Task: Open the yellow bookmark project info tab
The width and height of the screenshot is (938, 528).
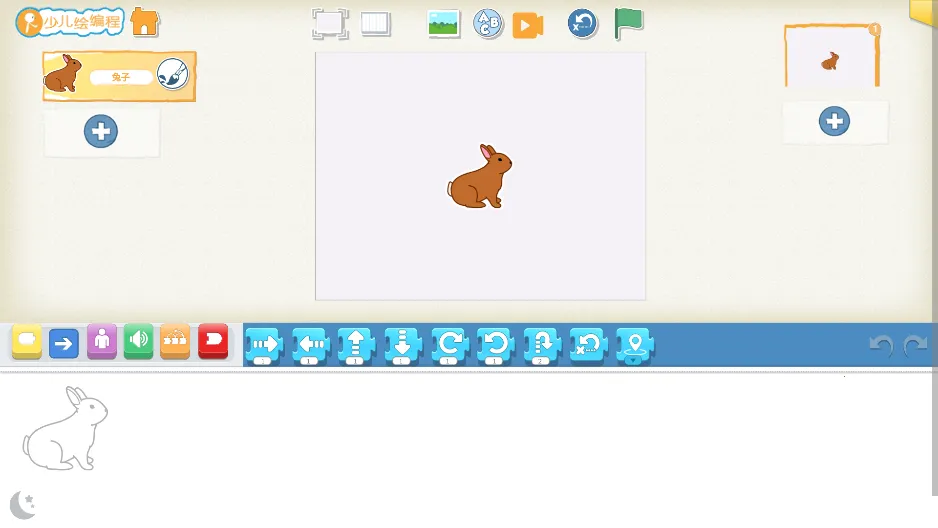Action: coord(923,12)
